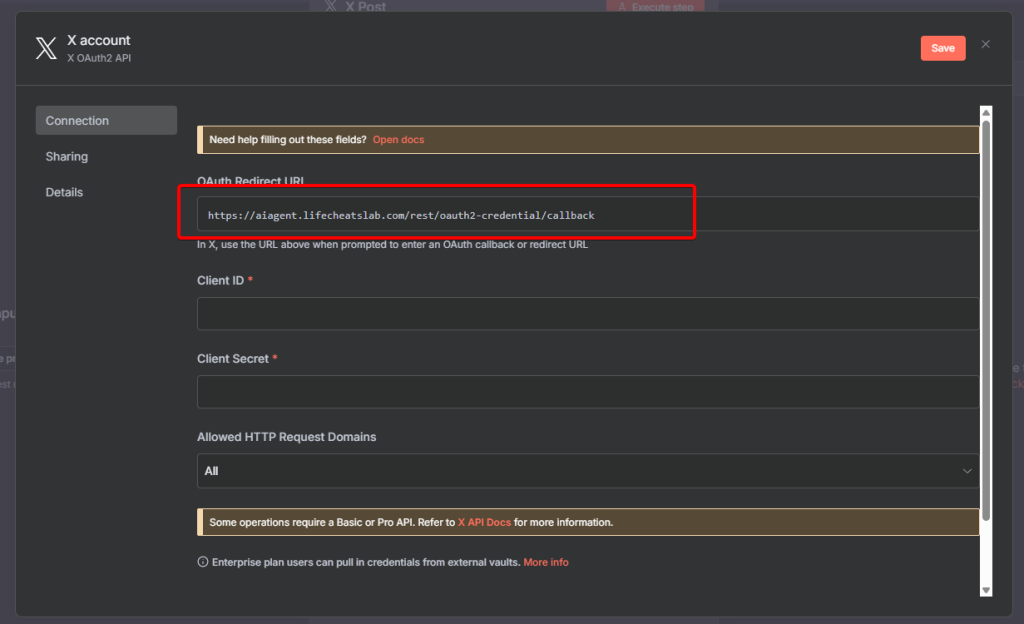Expand the chevron on the All domains selector
Screen dimensions: 1024x624
[x=966, y=471]
